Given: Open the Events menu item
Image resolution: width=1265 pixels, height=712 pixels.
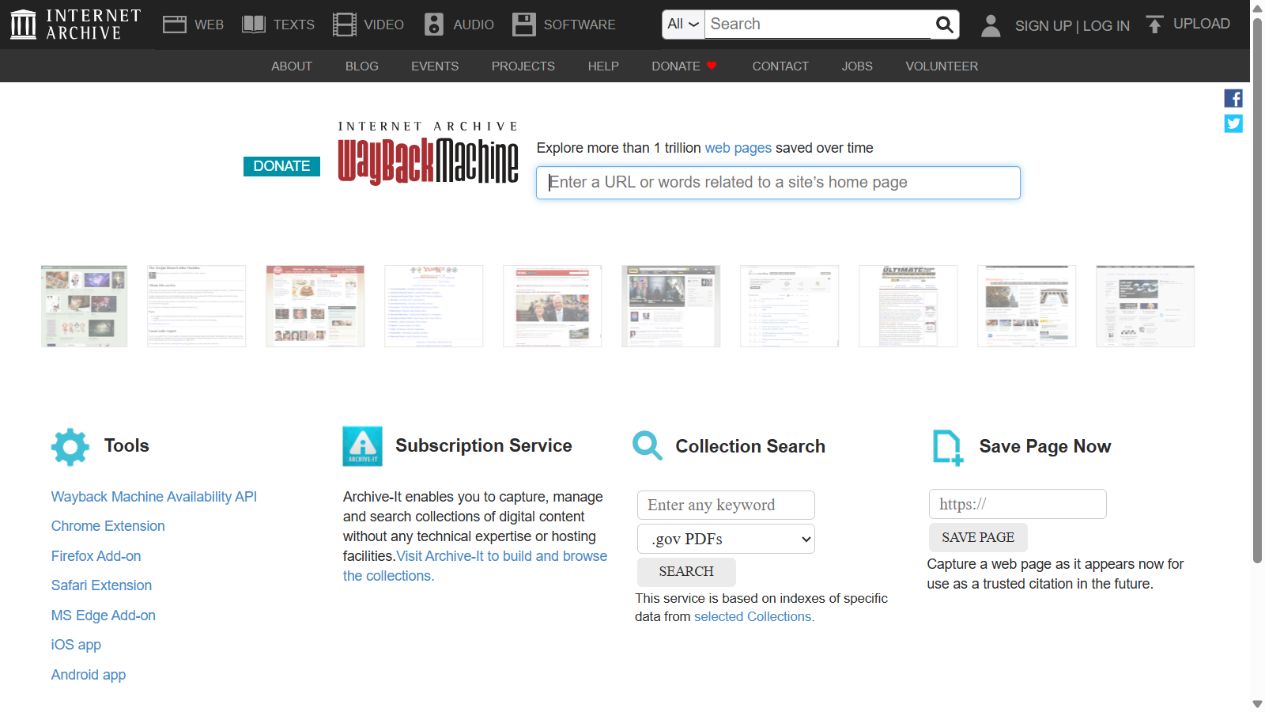Looking at the screenshot, I should 435,66.
